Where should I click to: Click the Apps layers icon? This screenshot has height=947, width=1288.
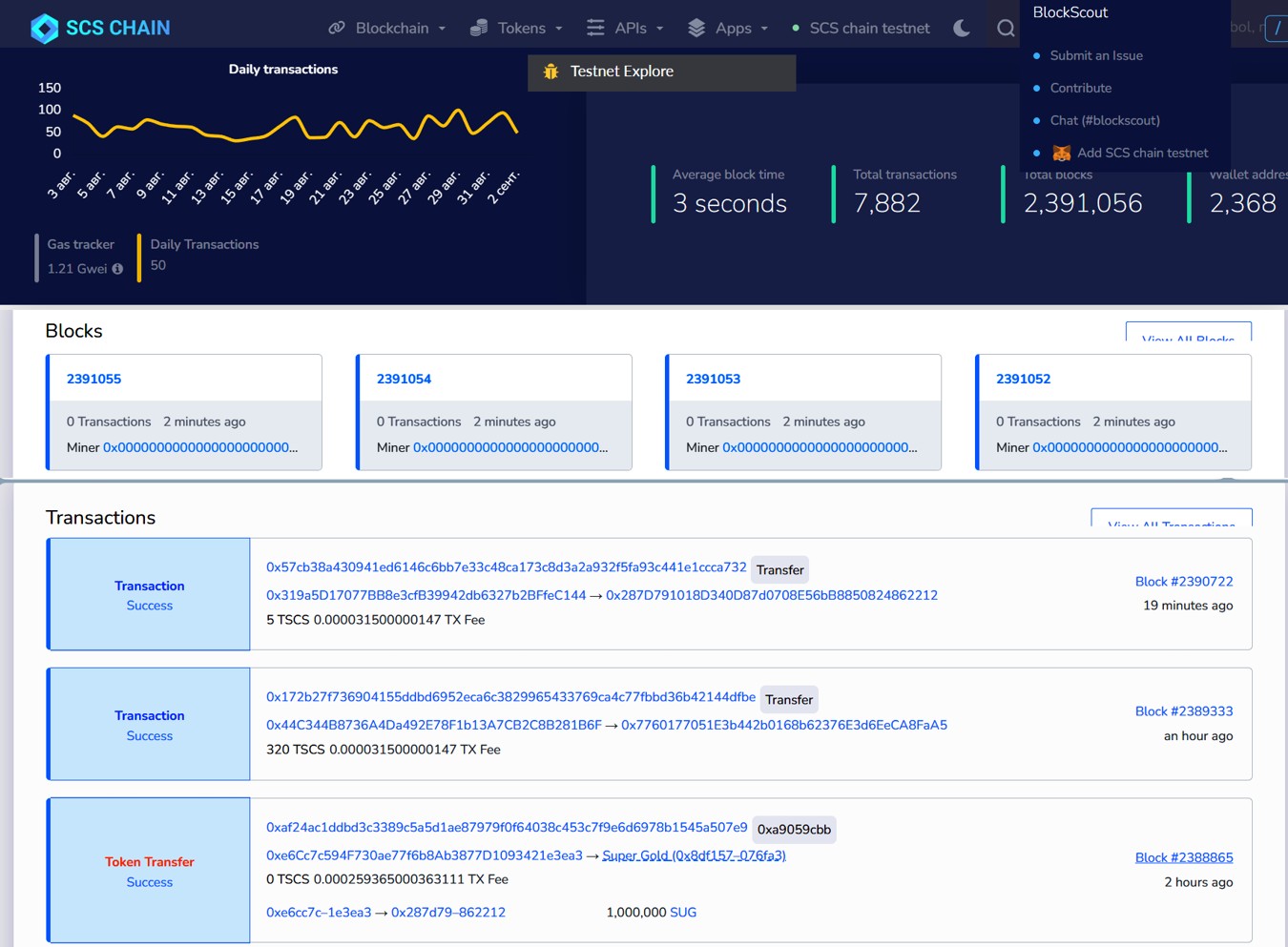point(696,28)
